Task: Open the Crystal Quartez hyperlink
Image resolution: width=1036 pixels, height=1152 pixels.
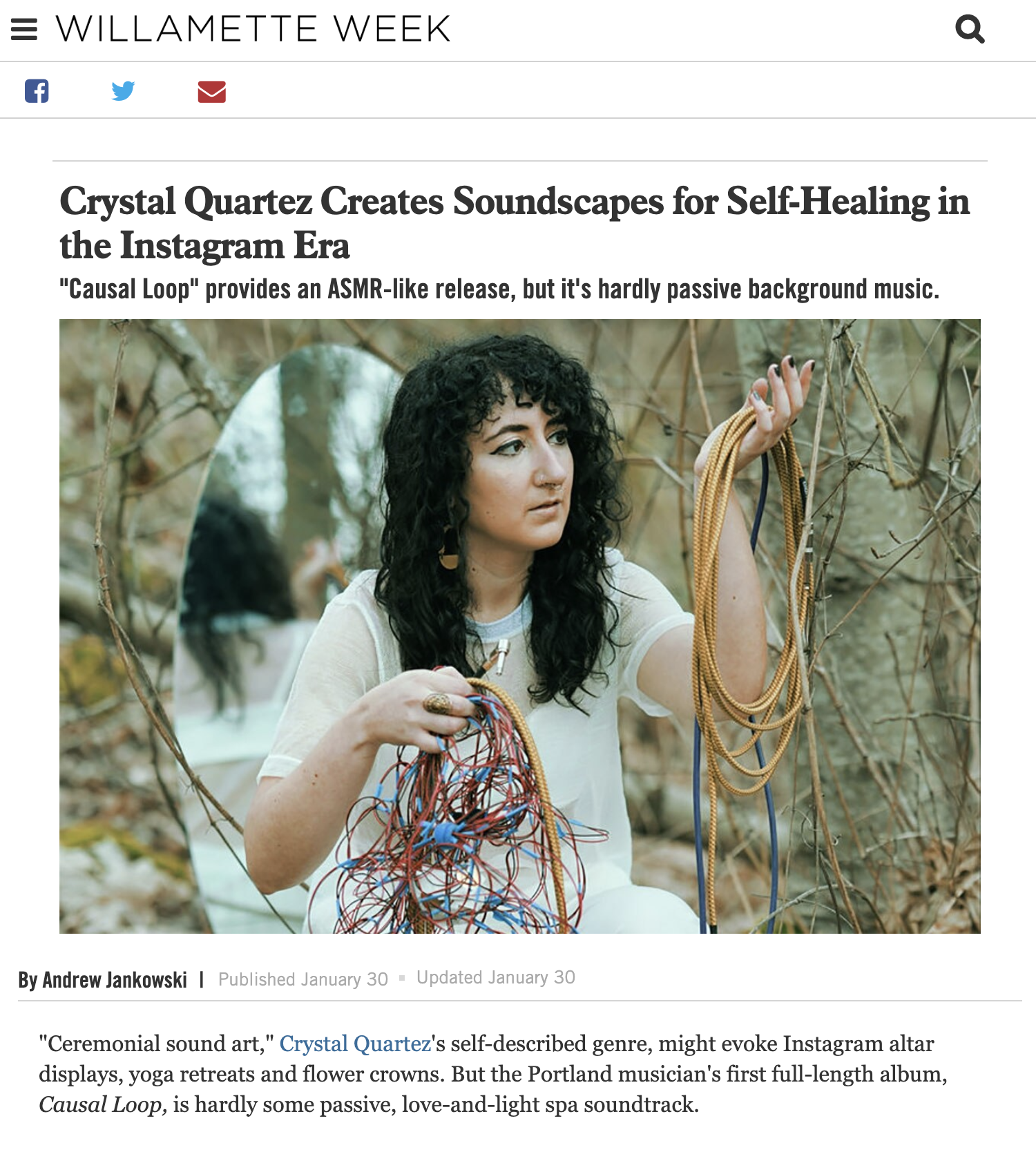Action: [x=355, y=1043]
